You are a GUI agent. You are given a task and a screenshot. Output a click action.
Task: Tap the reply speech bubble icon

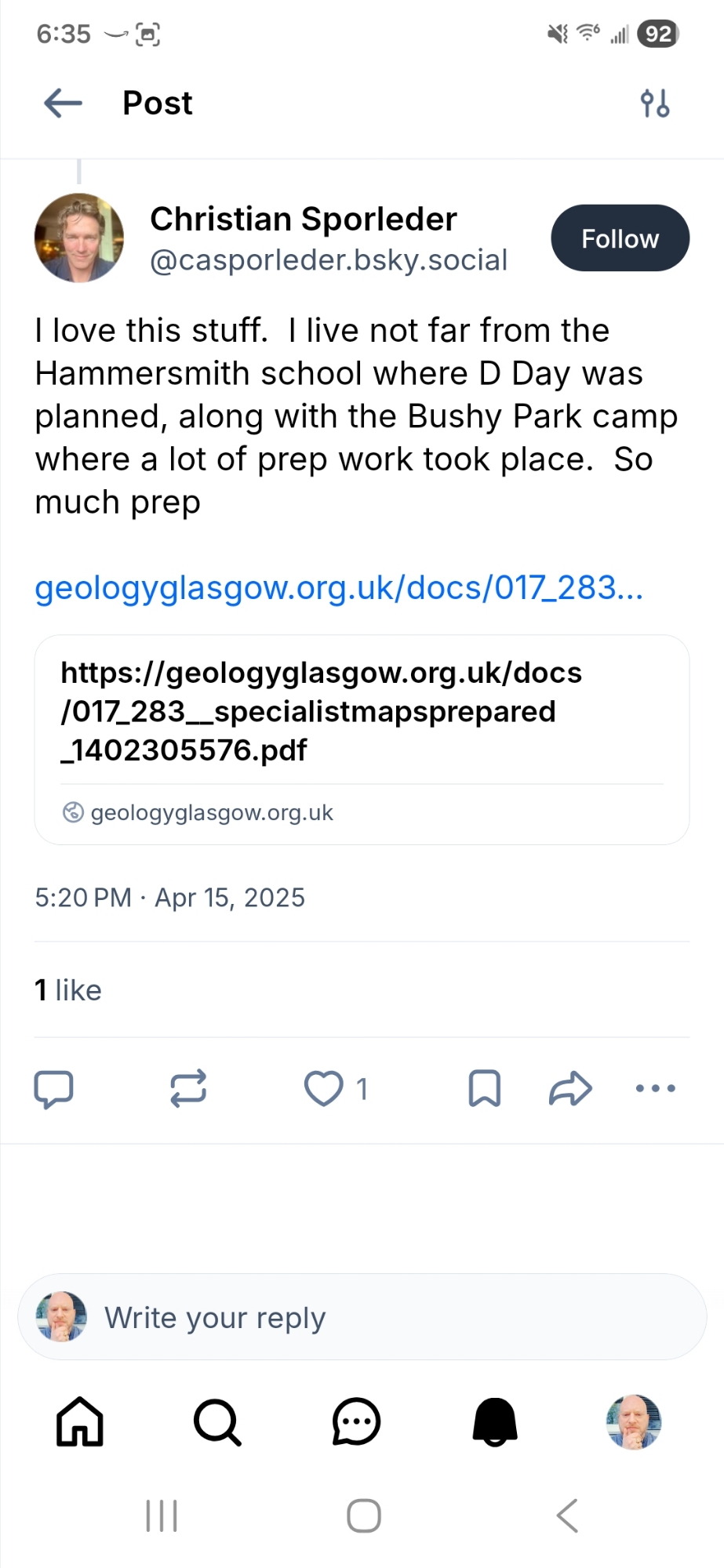coord(53,1088)
